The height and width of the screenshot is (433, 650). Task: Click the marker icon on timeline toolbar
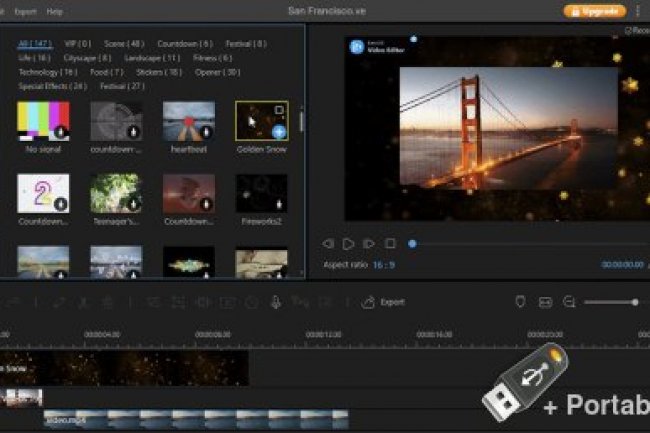tap(520, 302)
